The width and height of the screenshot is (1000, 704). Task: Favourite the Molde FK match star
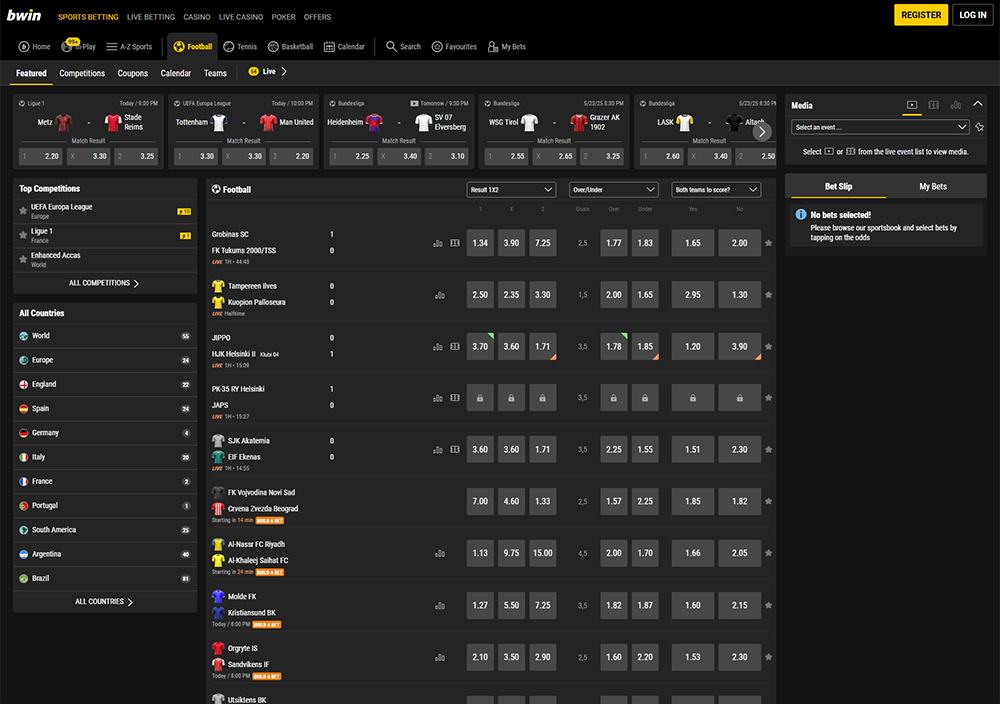768,605
